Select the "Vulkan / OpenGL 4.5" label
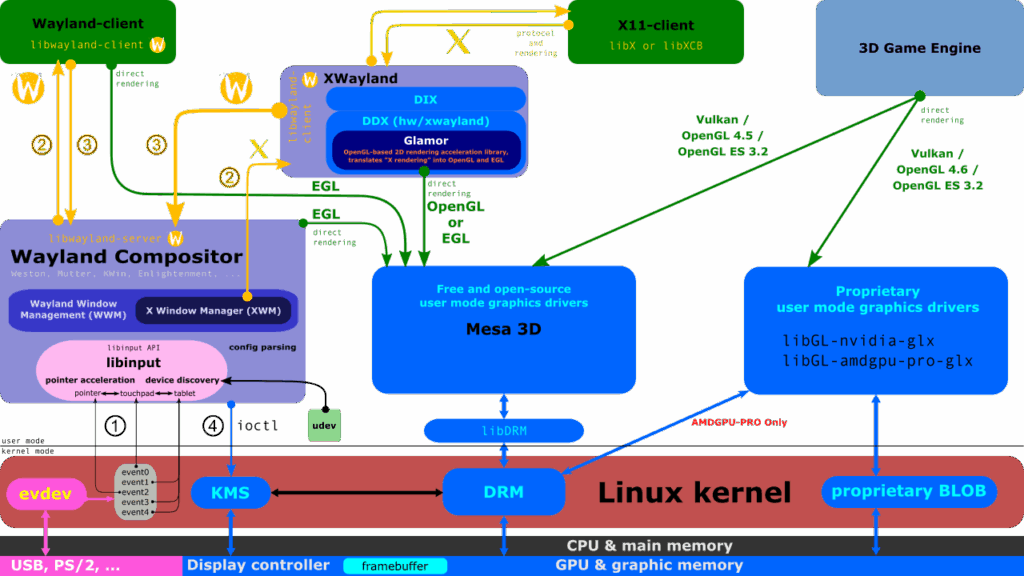The image size is (1024, 576). 722,135
